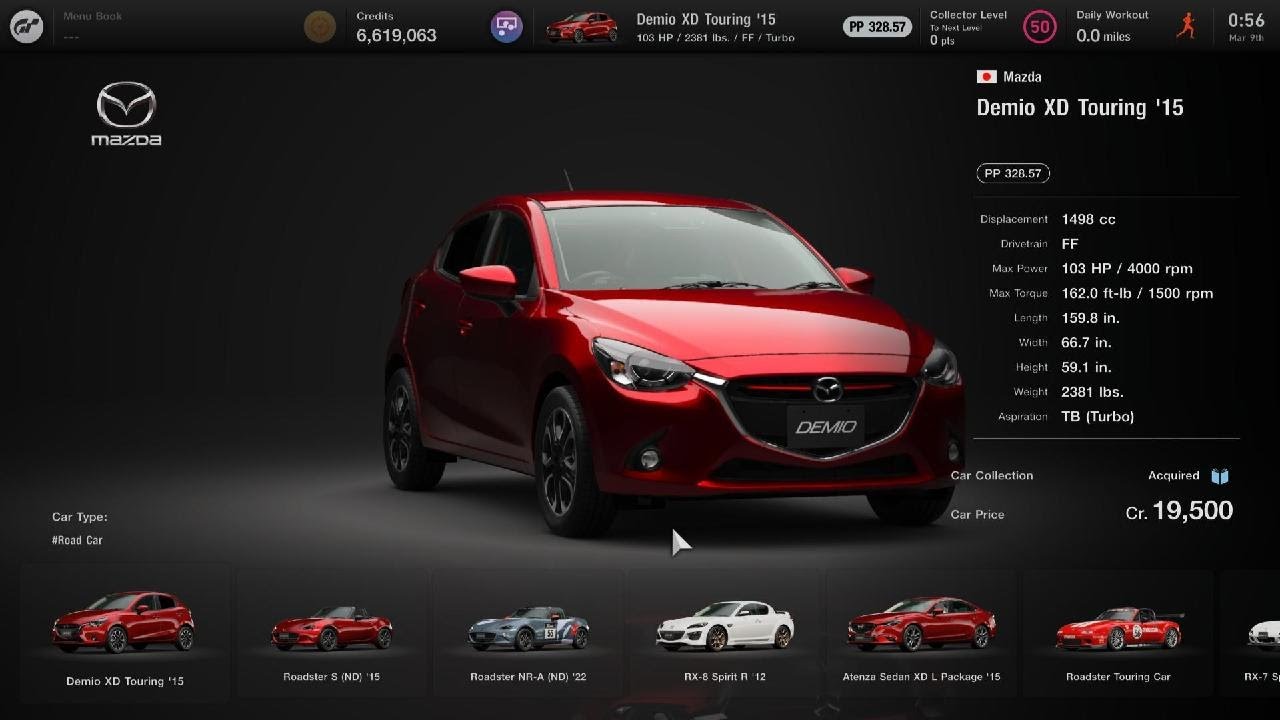Click the collector level 50 badge
This screenshot has height=720, width=1280.
pyautogui.click(x=1040, y=27)
